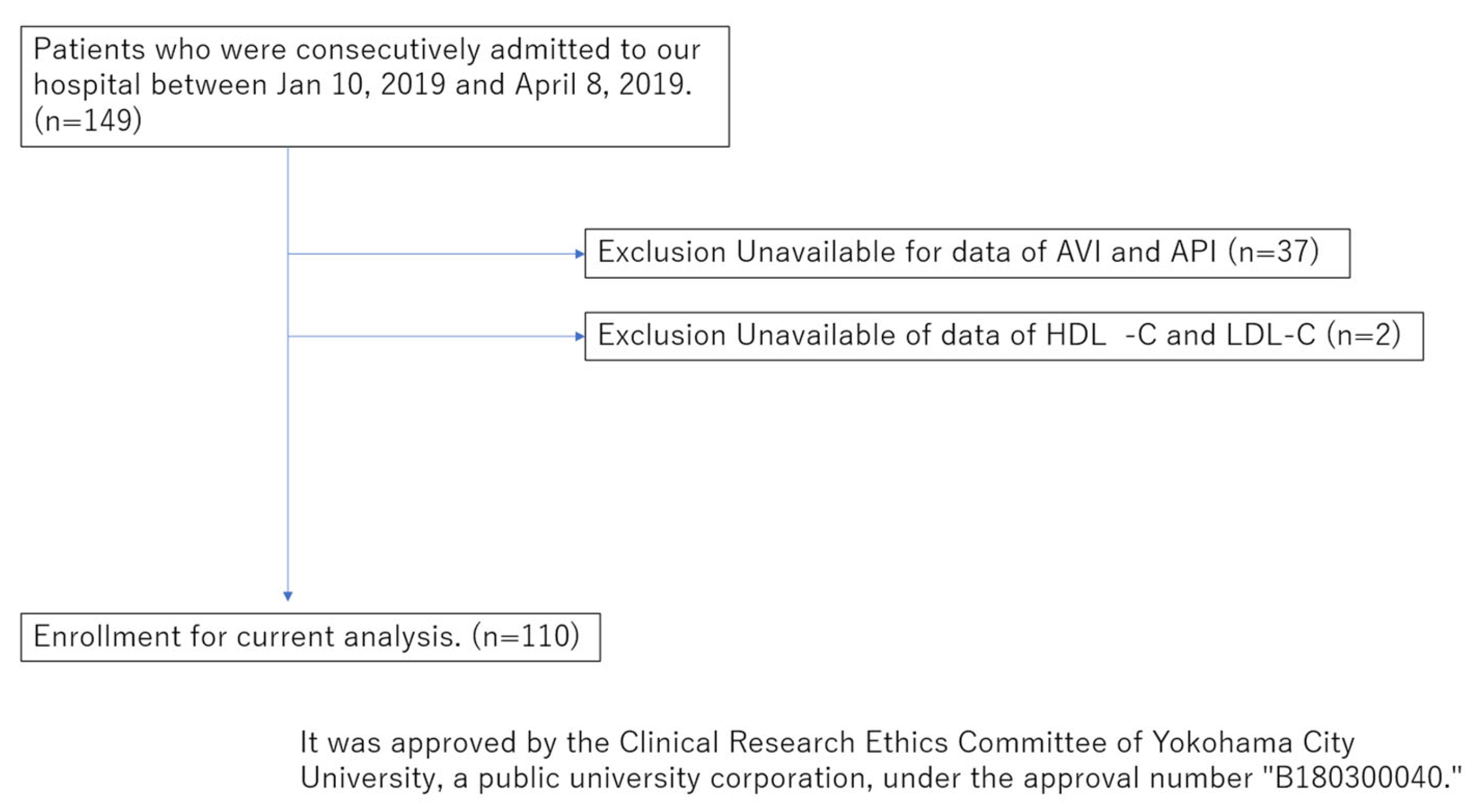Click the (n=149) count text
The image size is (1484, 812).
point(88,121)
